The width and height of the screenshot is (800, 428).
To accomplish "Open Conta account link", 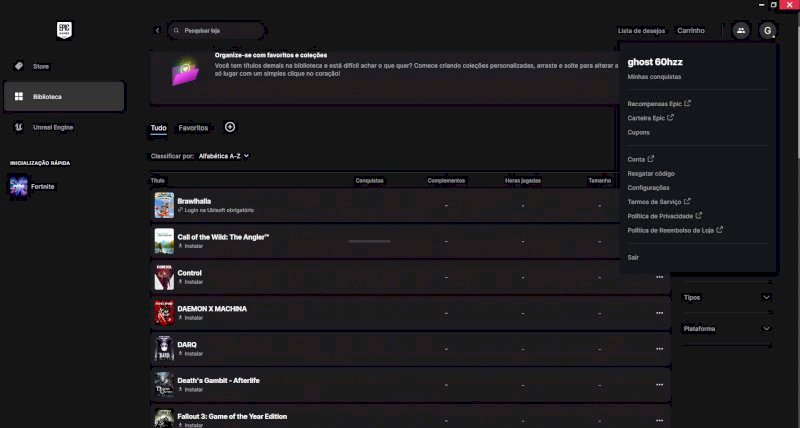I will click(641, 159).
